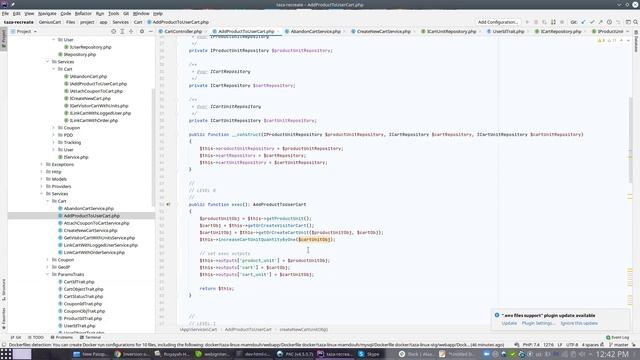640x360 pixels.
Task: Click the Add Configuration button
Action: [x=498, y=22]
